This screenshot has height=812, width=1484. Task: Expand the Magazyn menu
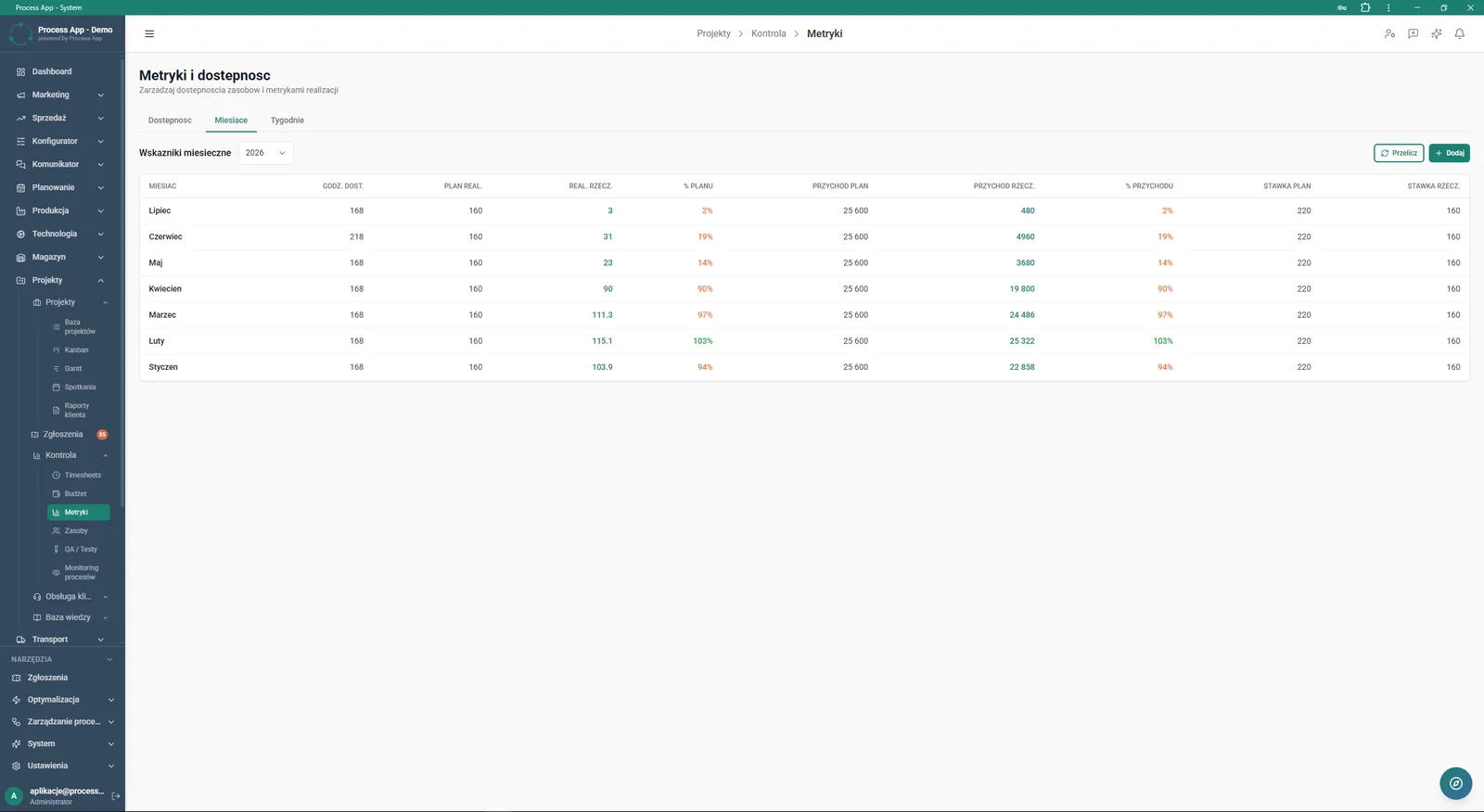[x=61, y=257]
